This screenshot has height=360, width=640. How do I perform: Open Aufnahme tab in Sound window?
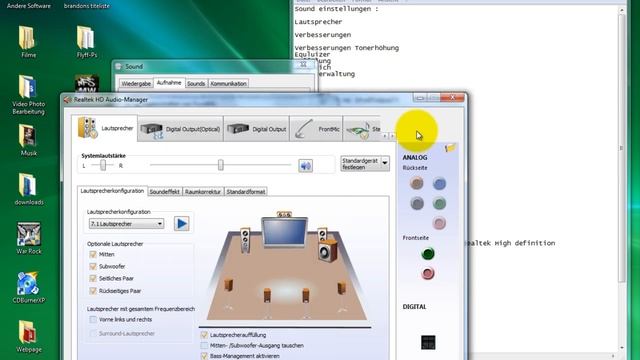click(x=169, y=82)
